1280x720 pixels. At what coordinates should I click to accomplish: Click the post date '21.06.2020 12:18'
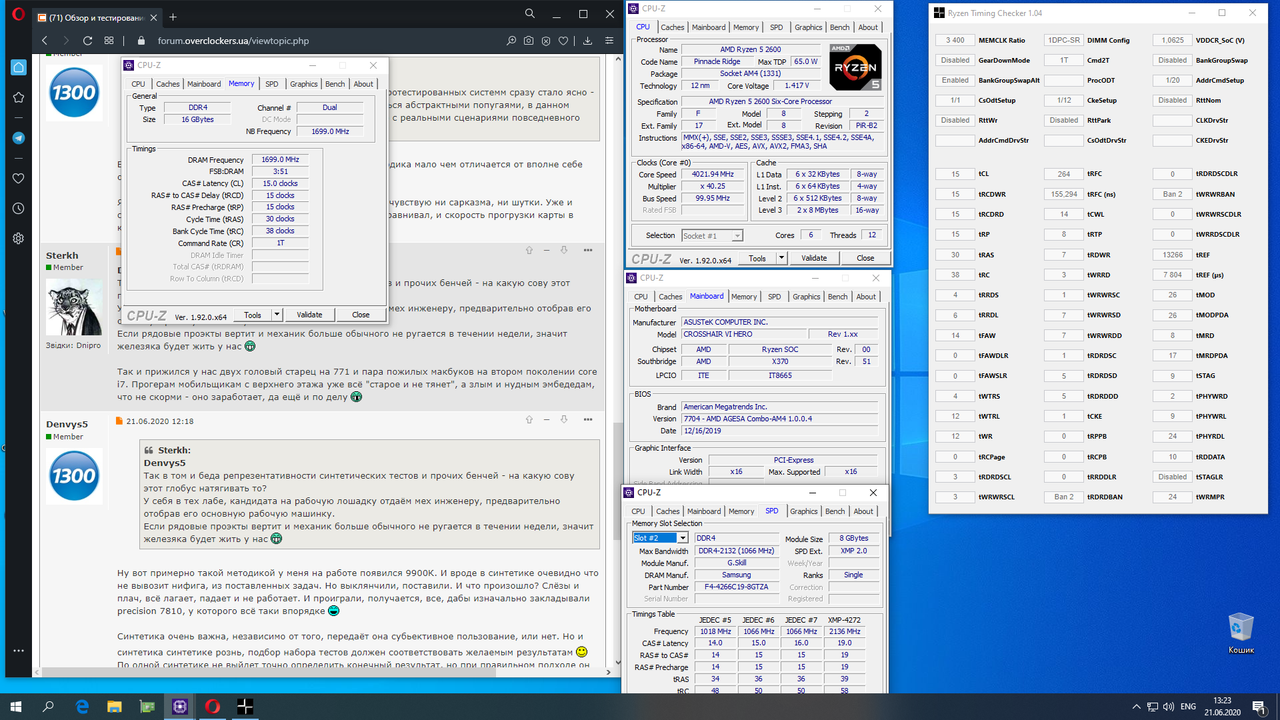point(160,422)
